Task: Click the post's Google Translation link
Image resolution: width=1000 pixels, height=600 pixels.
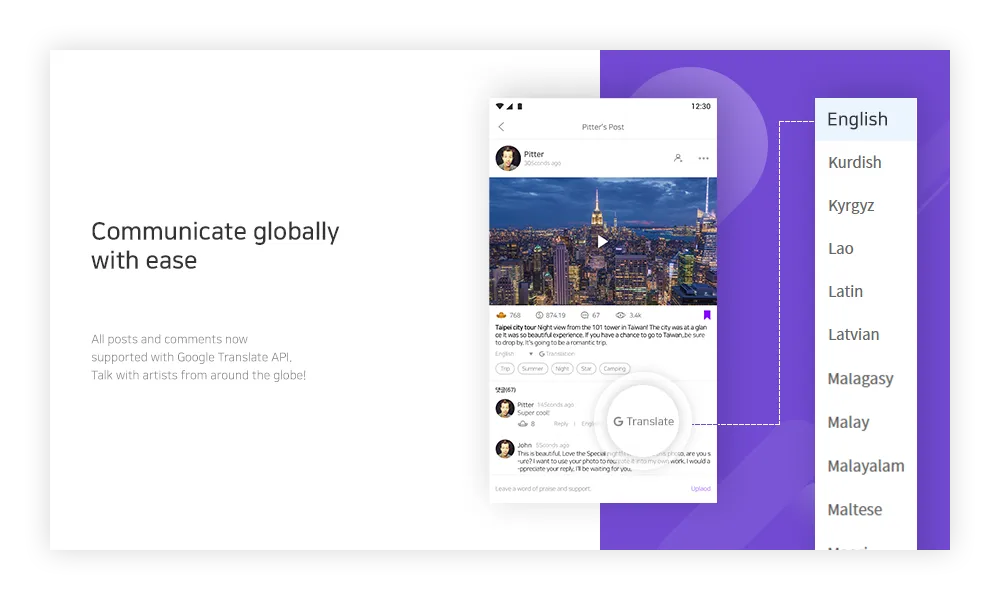Action: click(557, 354)
